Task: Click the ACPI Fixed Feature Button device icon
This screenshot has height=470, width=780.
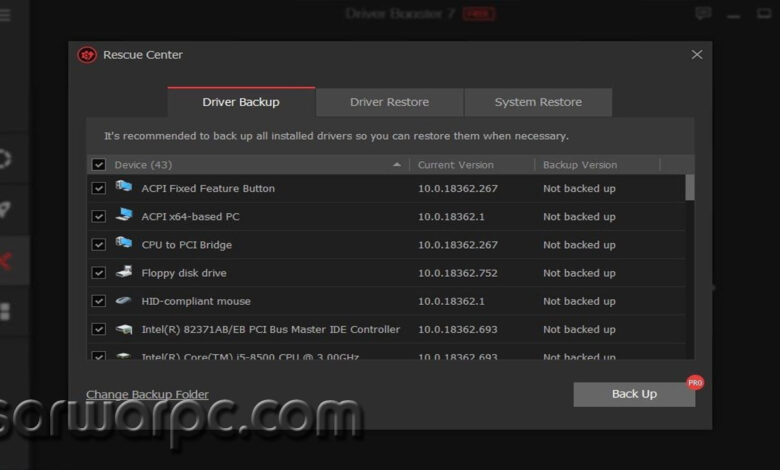Action: pos(124,187)
